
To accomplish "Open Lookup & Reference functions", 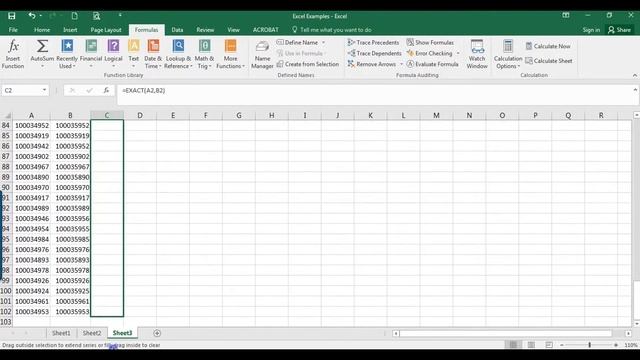I will 178,54.
